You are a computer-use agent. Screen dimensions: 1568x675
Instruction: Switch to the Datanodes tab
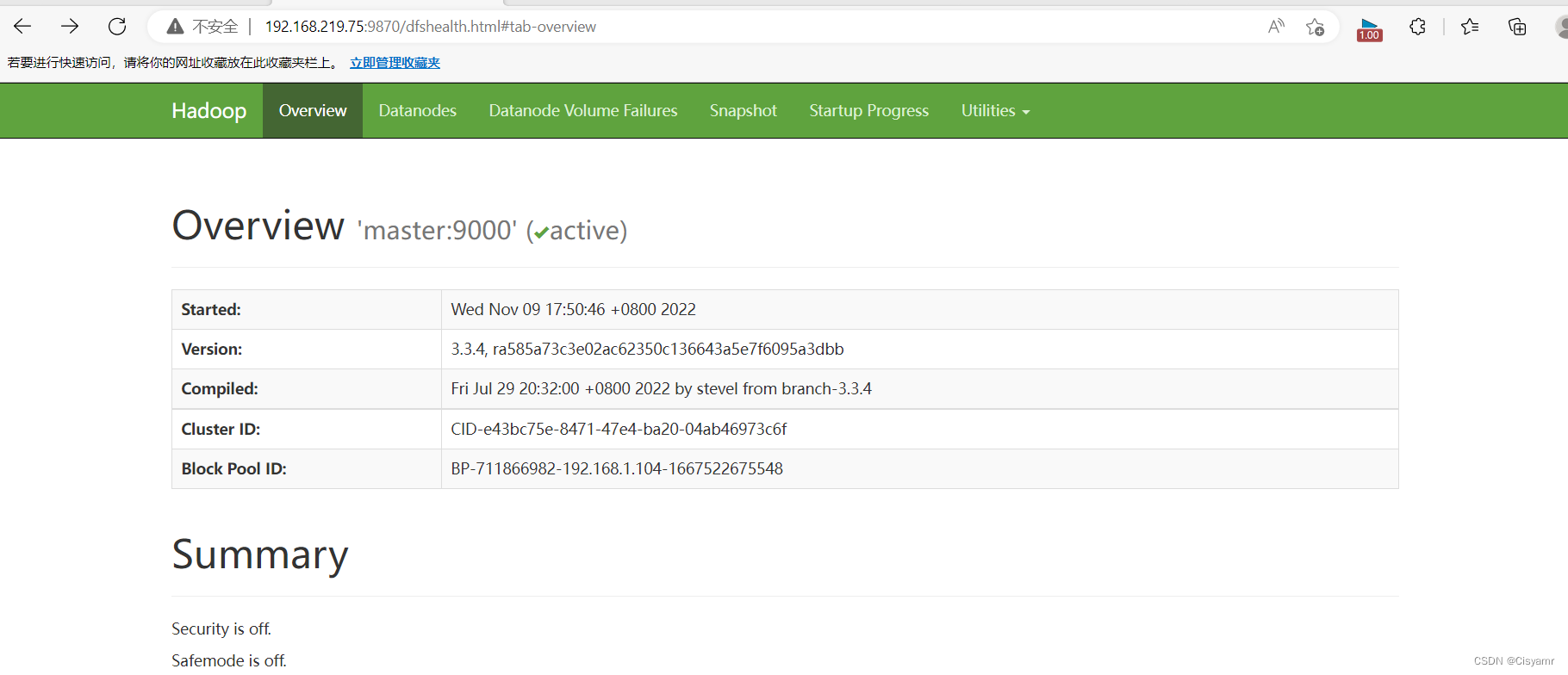point(417,110)
